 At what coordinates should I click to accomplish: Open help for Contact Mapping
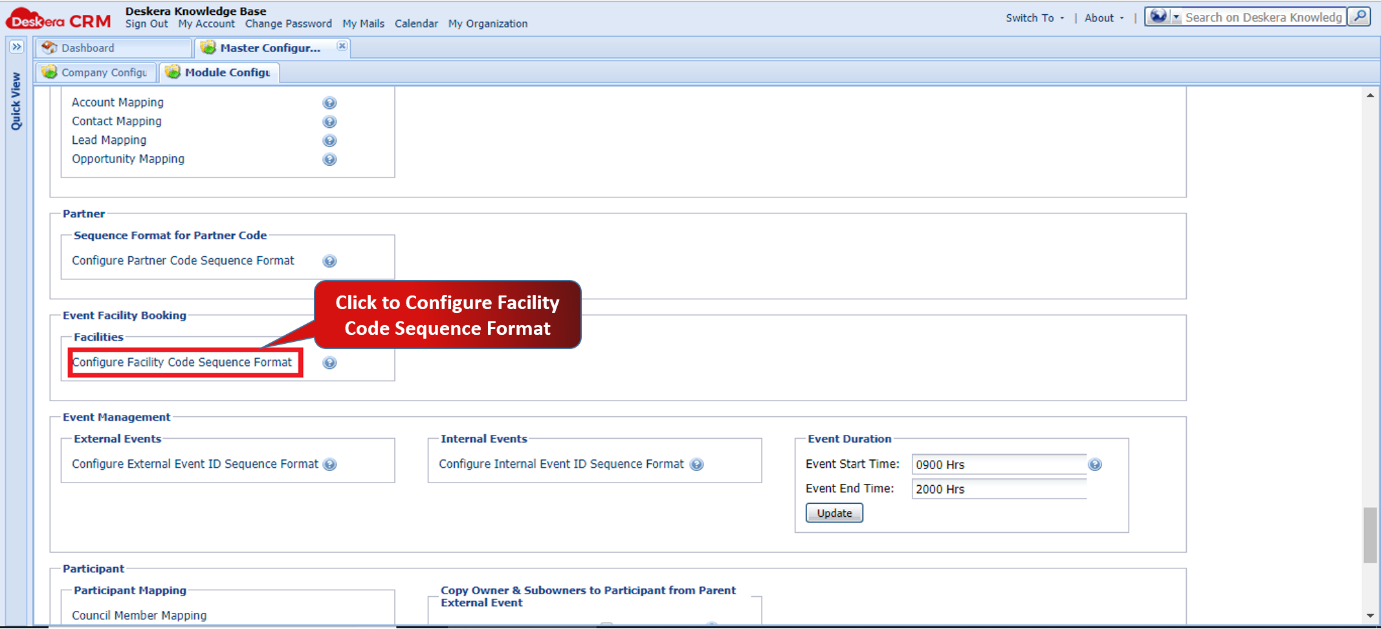point(330,121)
